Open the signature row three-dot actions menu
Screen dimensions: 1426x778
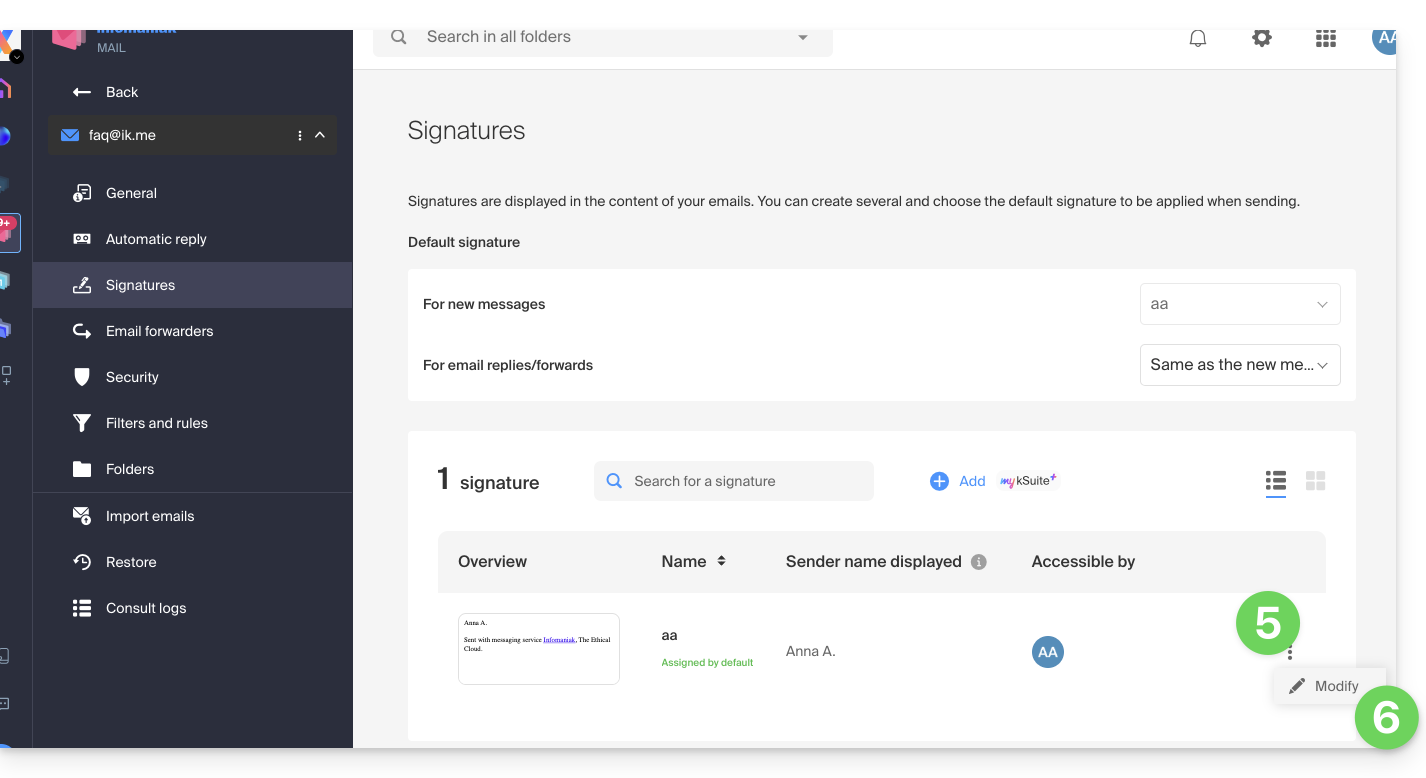[x=1290, y=654]
